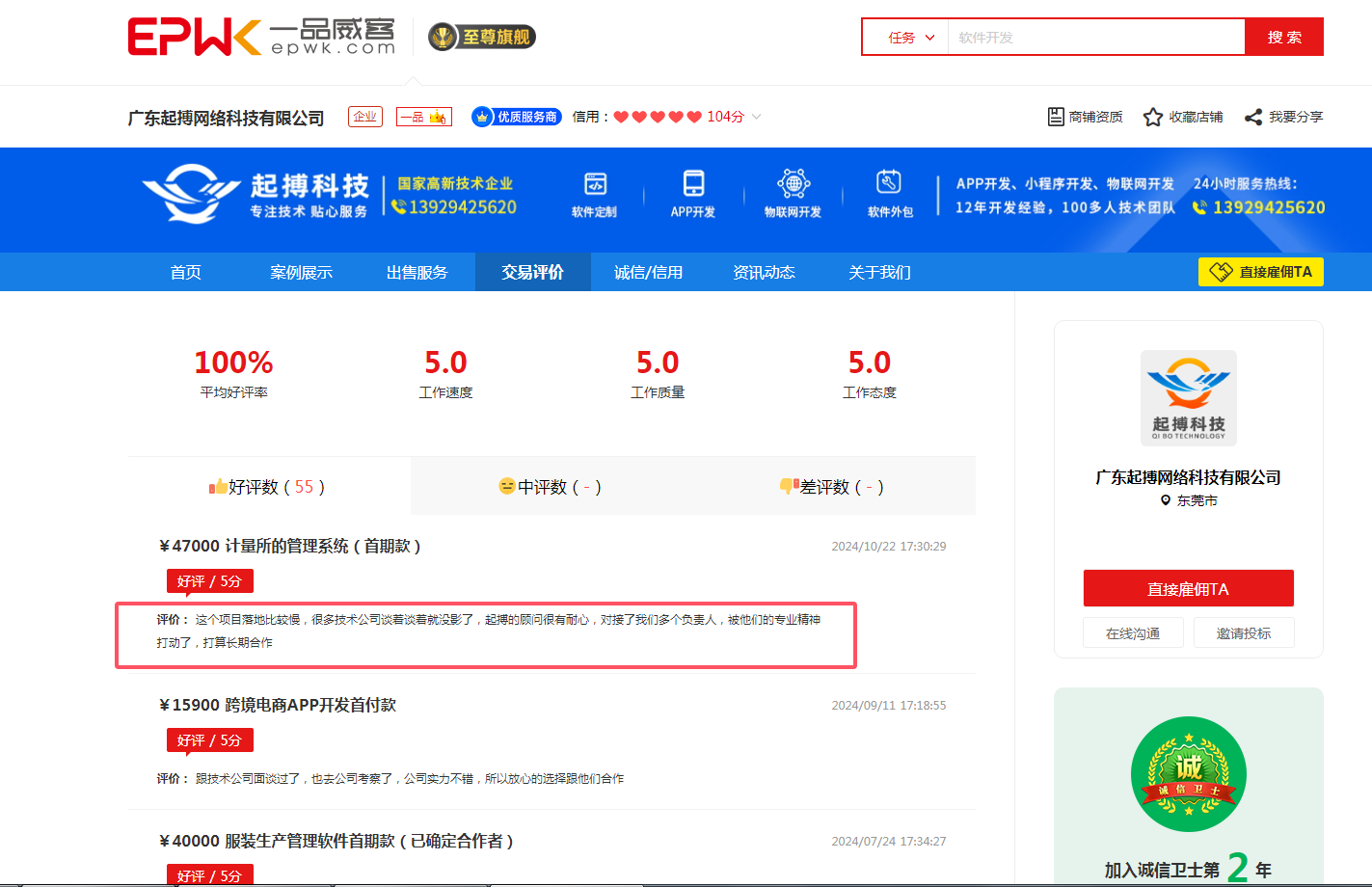Go to the 首页 tab
This screenshot has height=887, width=1372.
pyautogui.click(x=186, y=272)
